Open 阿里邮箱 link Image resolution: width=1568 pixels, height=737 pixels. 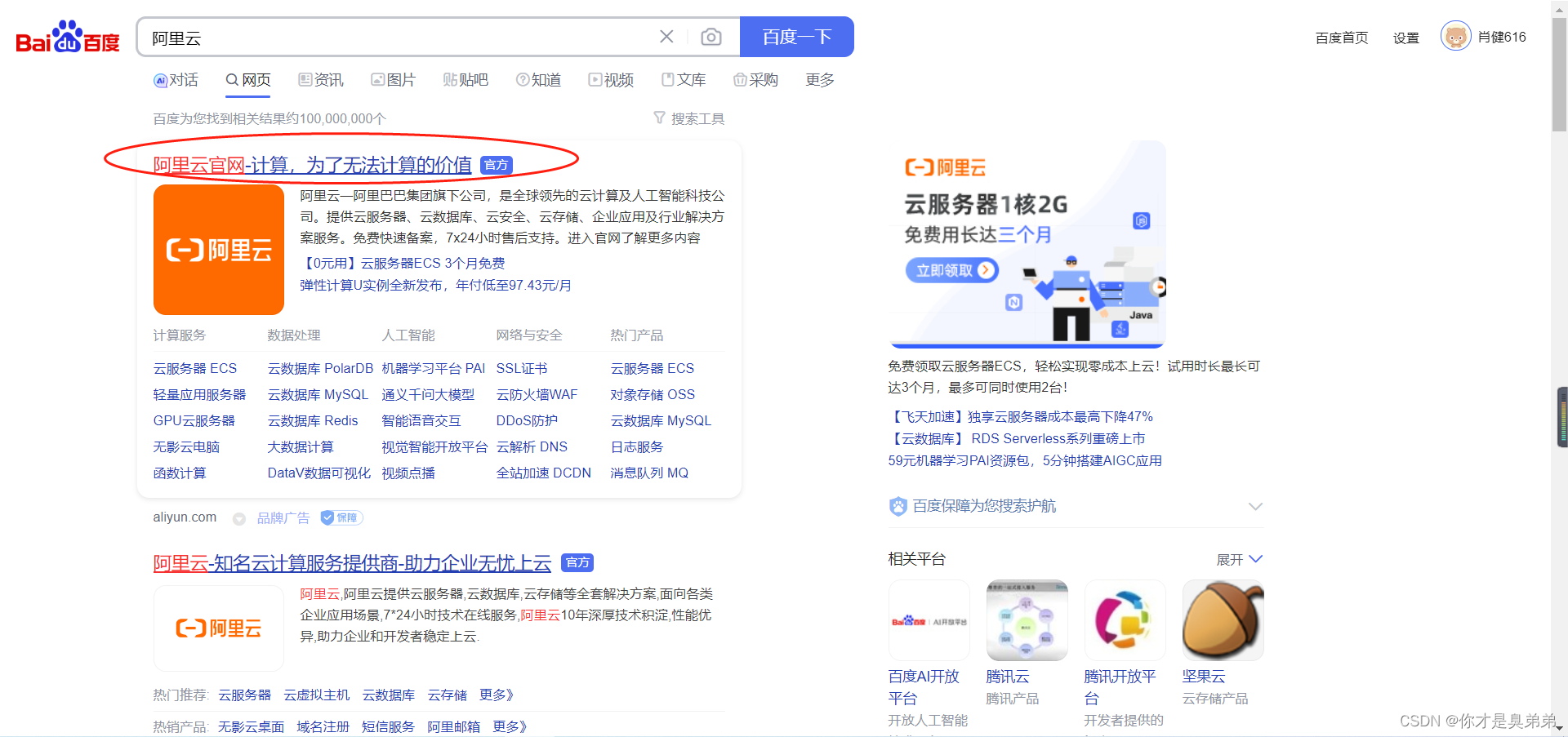454,726
